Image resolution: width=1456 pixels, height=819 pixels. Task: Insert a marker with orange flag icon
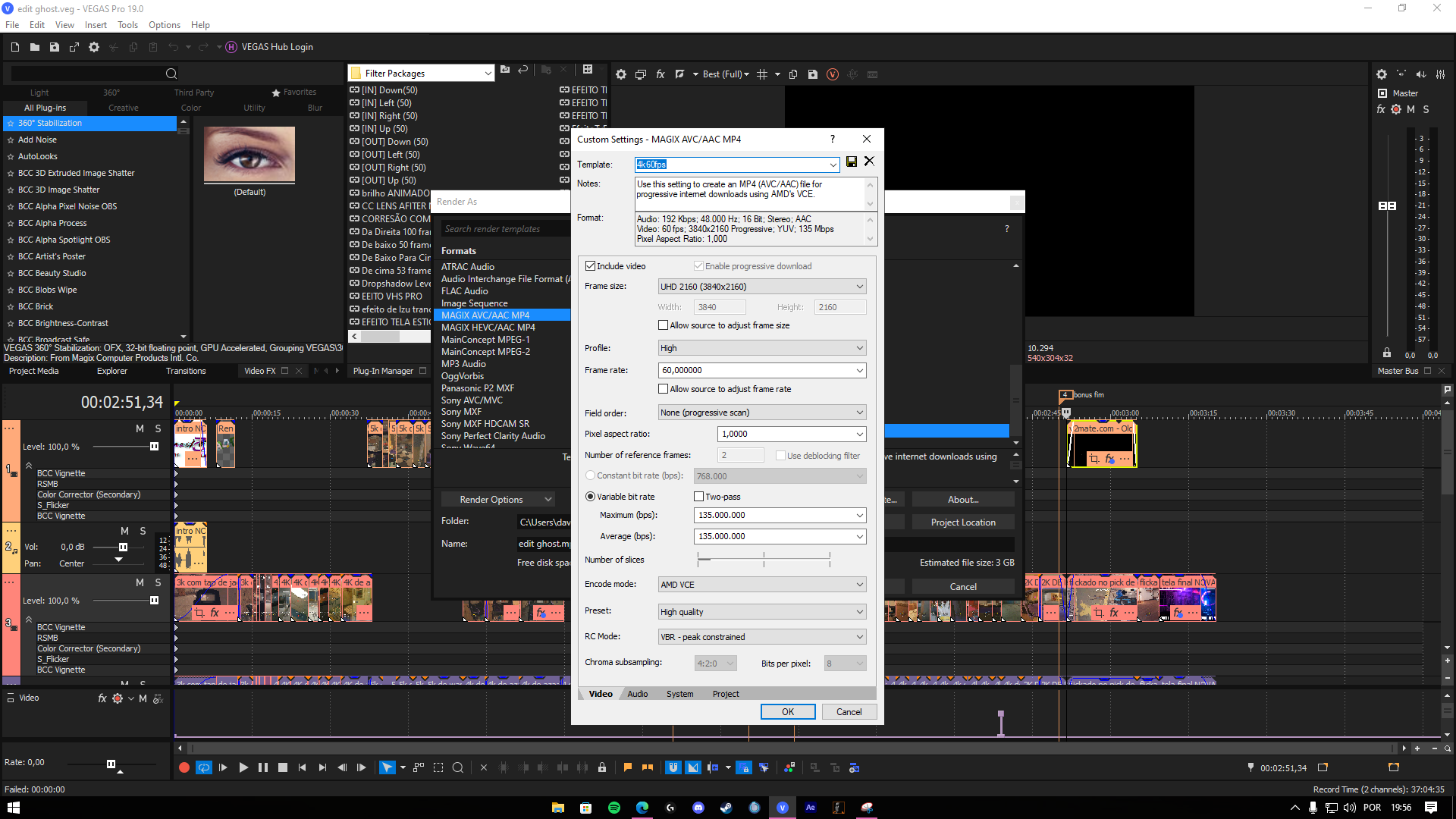628,767
